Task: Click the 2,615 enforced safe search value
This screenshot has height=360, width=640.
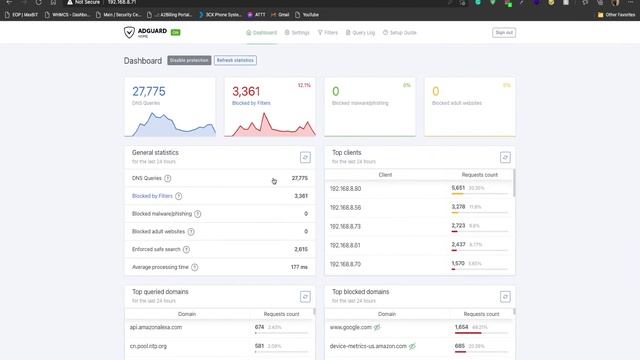Action: [x=301, y=249]
